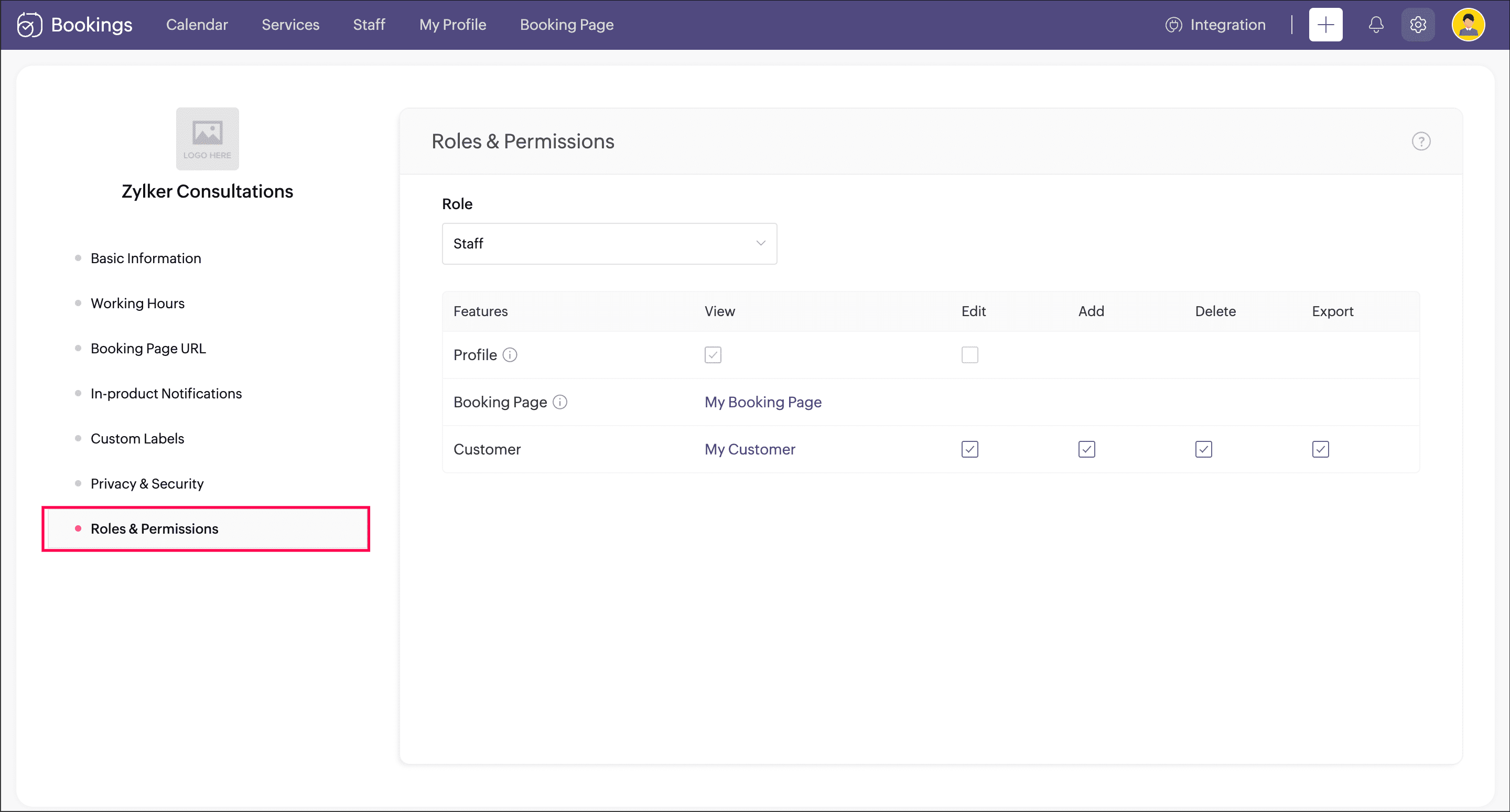Toggle Customer Edit checkbox

[x=969, y=449]
